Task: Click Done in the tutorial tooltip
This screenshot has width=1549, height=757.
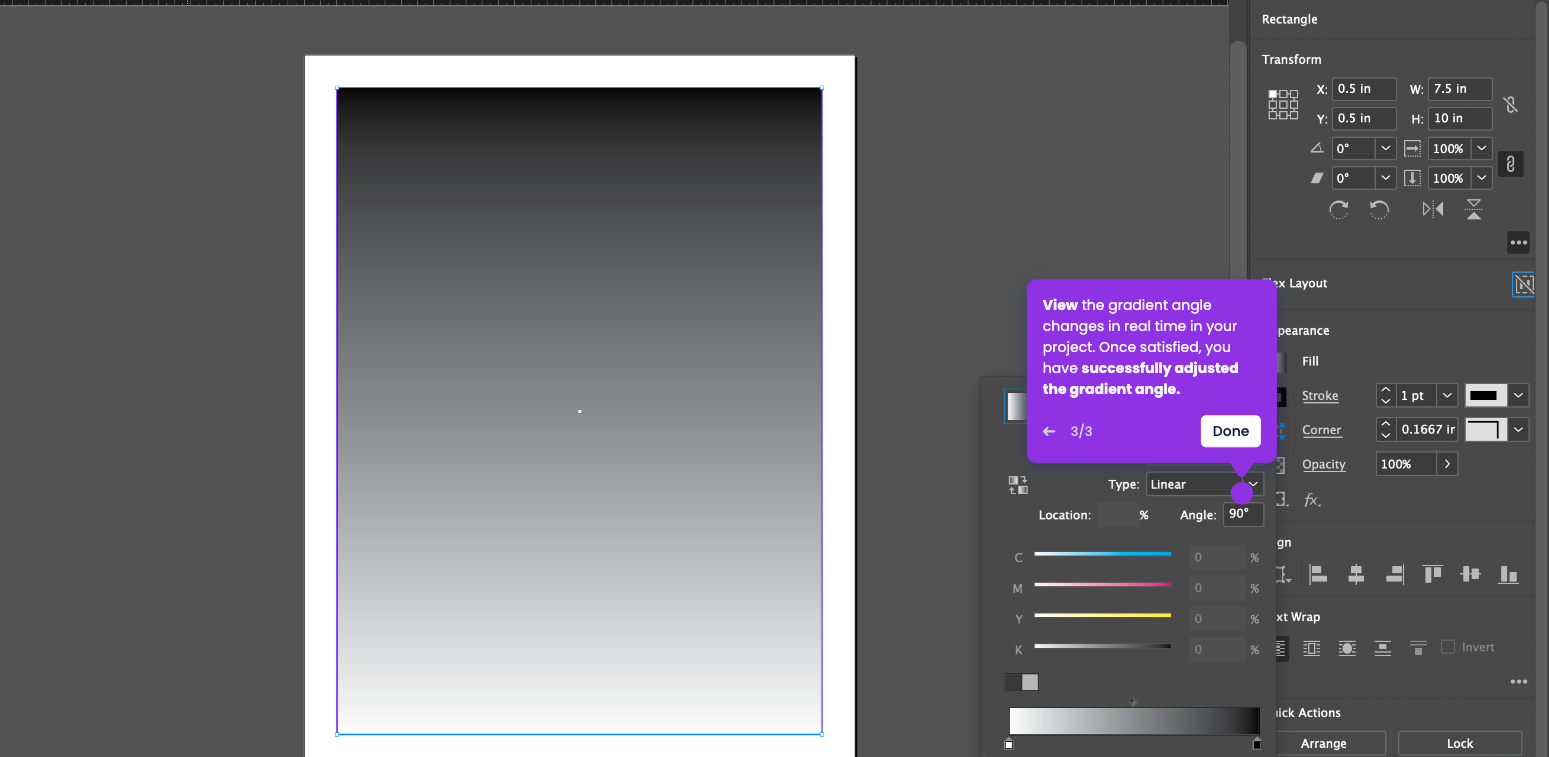Action: pyautogui.click(x=1230, y=431)
